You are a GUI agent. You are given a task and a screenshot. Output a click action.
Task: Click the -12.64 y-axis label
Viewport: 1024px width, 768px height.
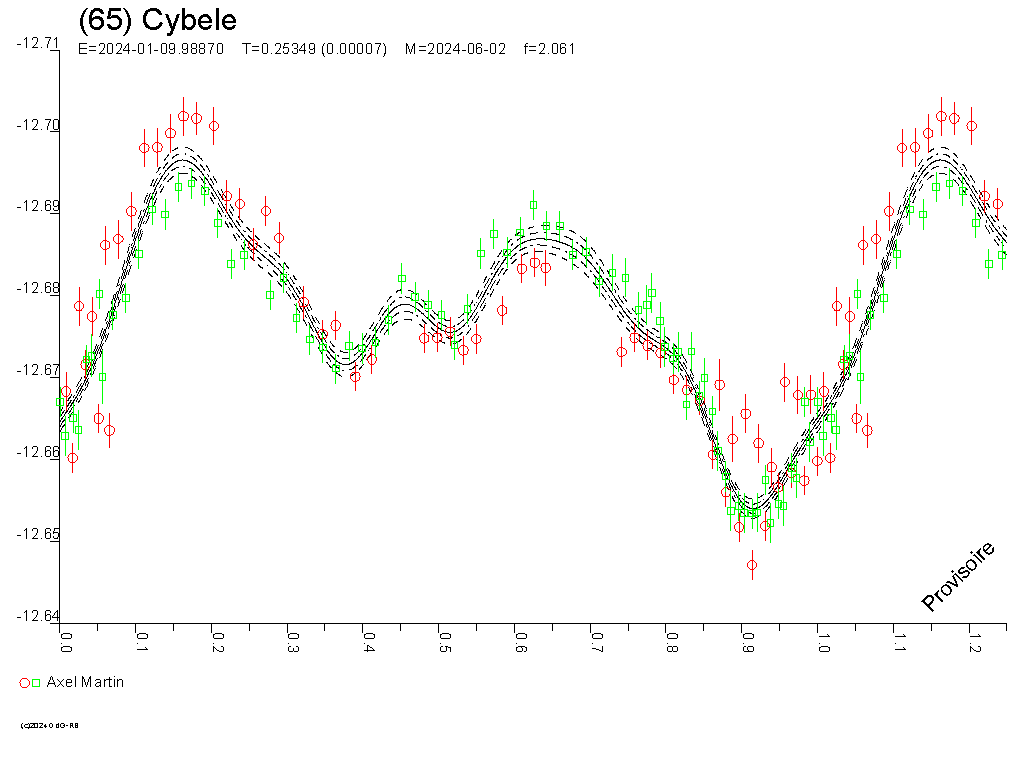(38, 616)
